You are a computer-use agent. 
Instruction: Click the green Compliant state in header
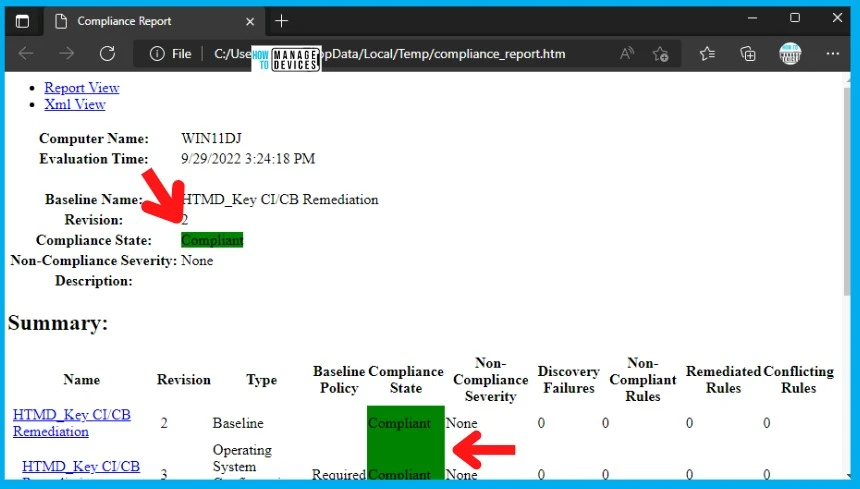pos(212,240)
